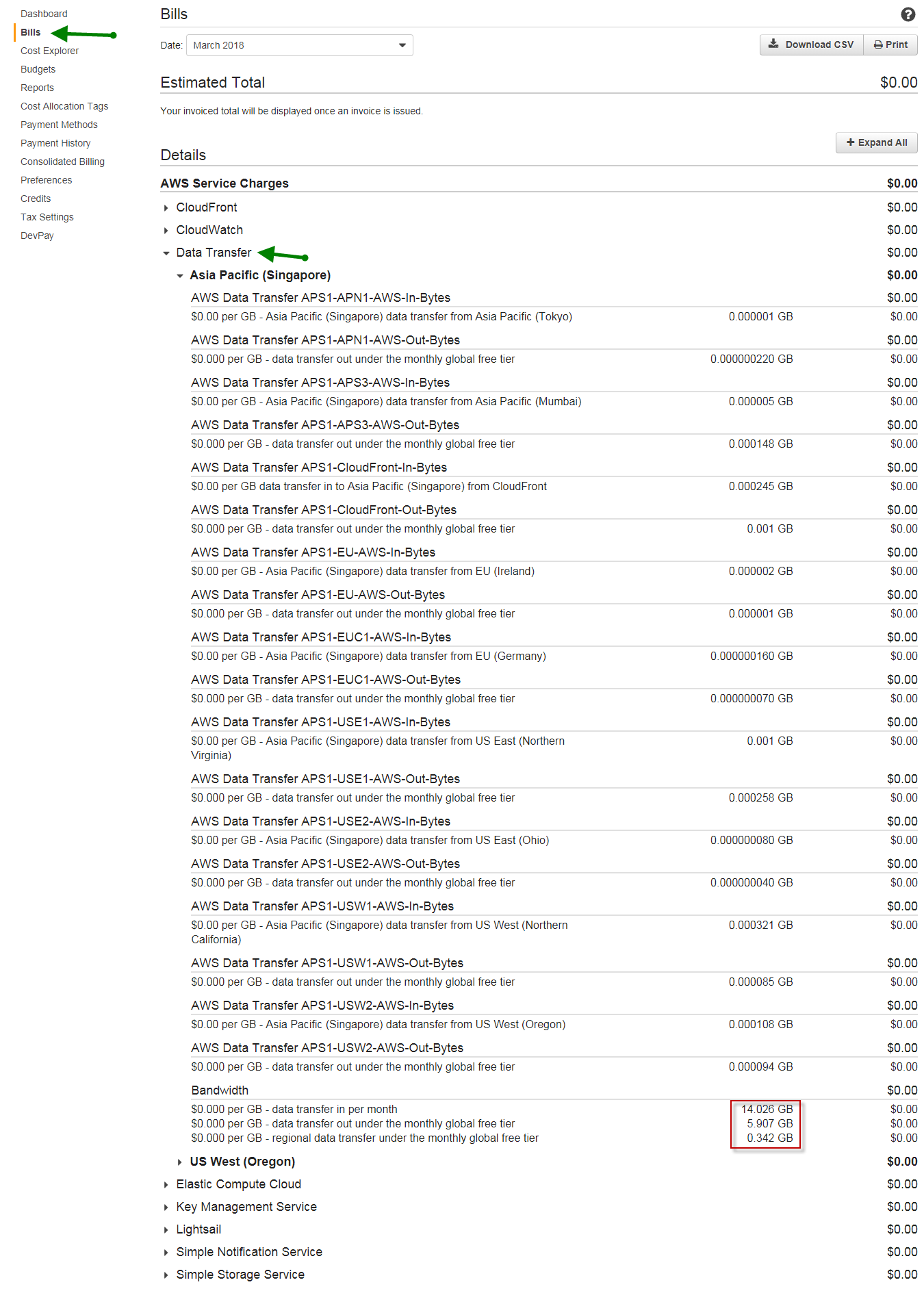Click 'AWS Data Transfer APS1-EUC1-AWS-Out-Bytes' row

pos(554,680)
